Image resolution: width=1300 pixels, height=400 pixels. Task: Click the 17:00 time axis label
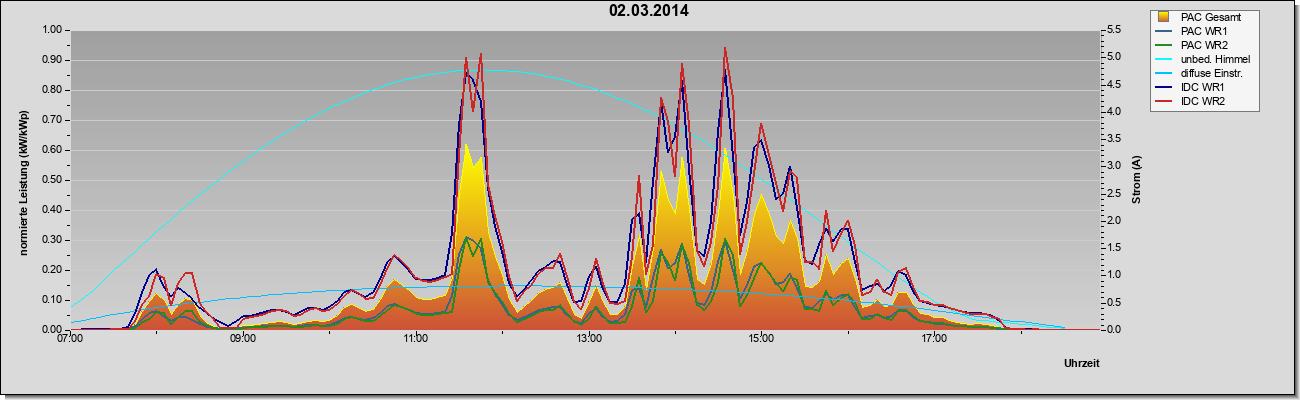click(x=934, y=340)
